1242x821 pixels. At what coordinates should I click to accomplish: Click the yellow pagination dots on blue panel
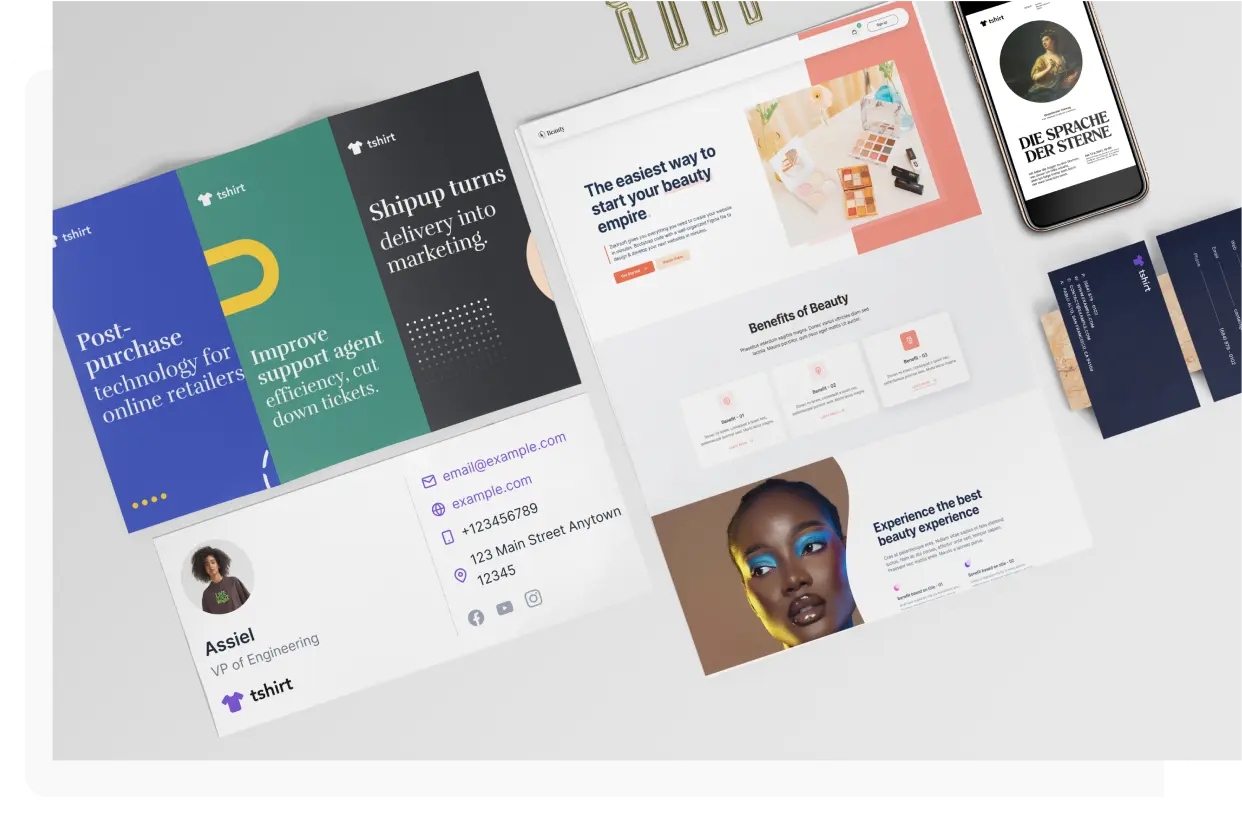(x=150, y=500)
